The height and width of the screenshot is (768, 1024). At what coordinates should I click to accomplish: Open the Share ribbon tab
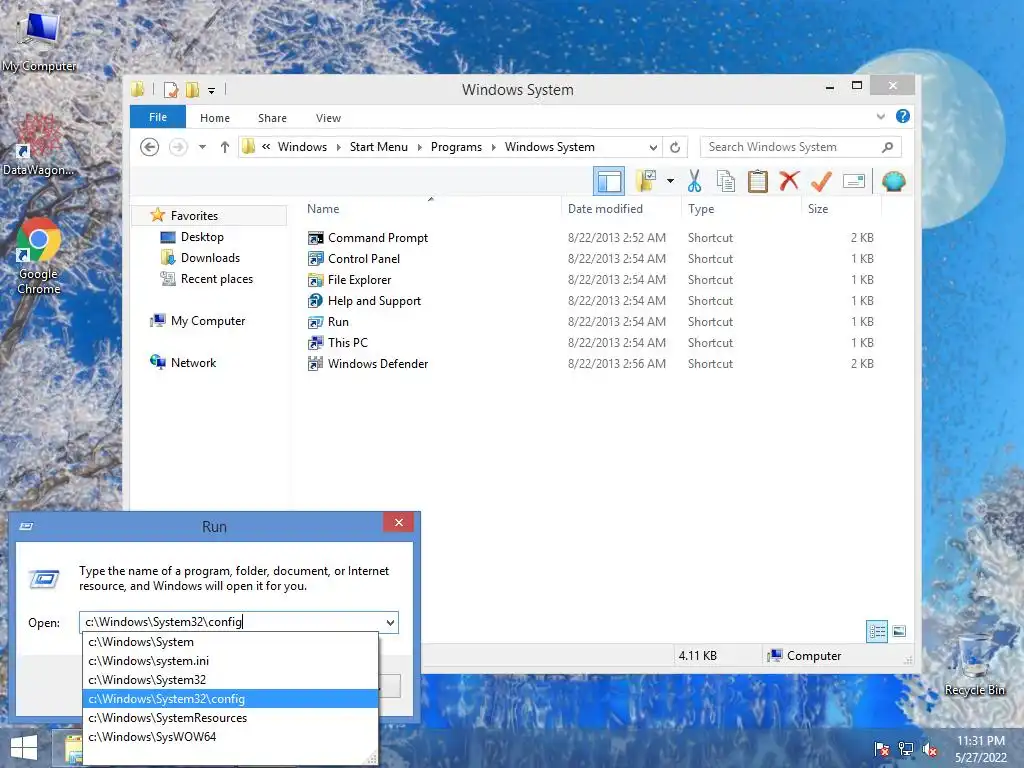pyautogui.click(x=272, y=118)
